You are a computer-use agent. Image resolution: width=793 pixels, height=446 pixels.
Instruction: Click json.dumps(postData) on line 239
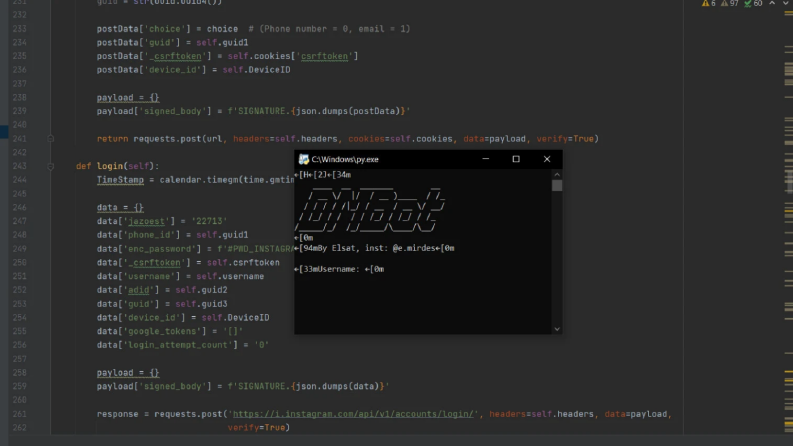click(348, 111)
